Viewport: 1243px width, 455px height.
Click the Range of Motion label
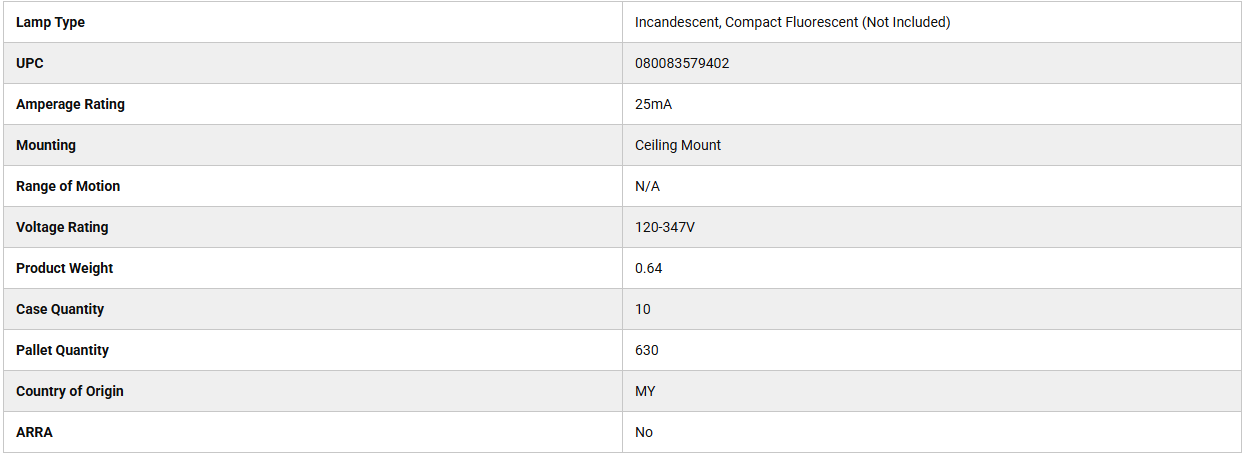point(68,186)
